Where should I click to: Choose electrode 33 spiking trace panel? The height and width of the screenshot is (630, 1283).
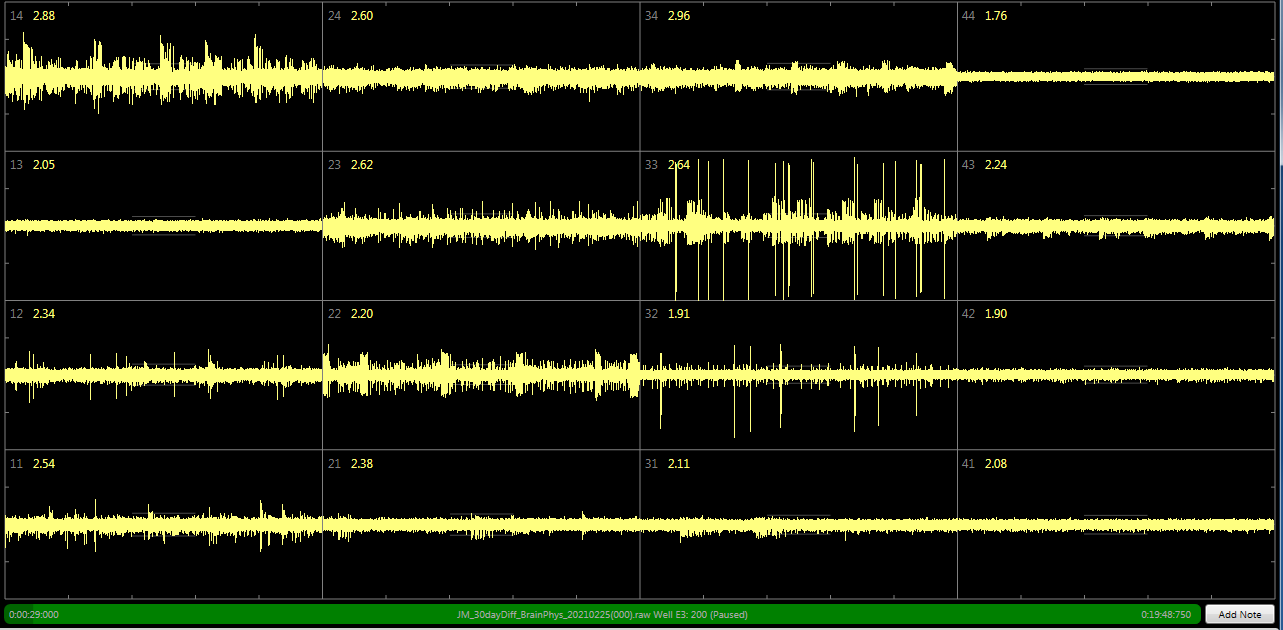[x=798, y=226]
